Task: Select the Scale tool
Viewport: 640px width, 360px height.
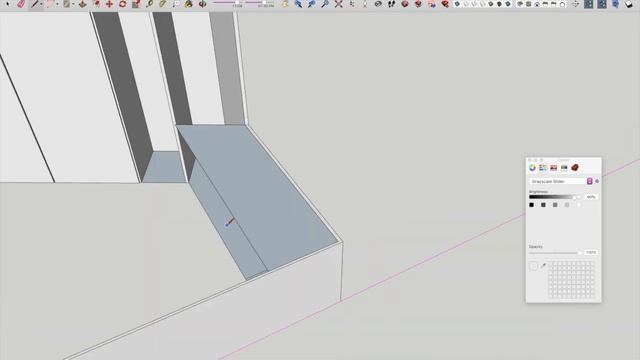Action: (x=136, y=4)
